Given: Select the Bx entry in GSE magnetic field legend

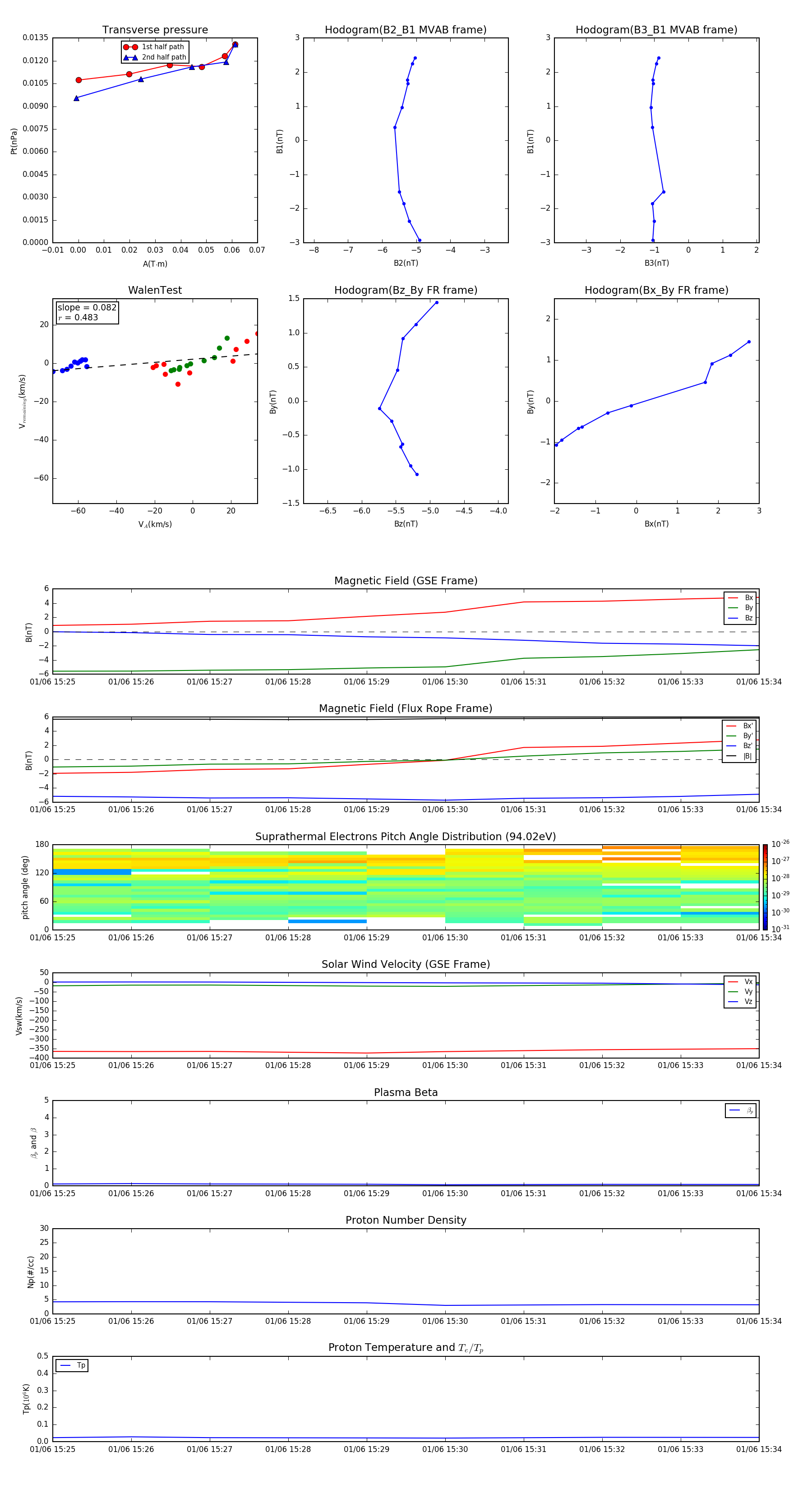Looking at the screenshot, I should pos(740,598).
